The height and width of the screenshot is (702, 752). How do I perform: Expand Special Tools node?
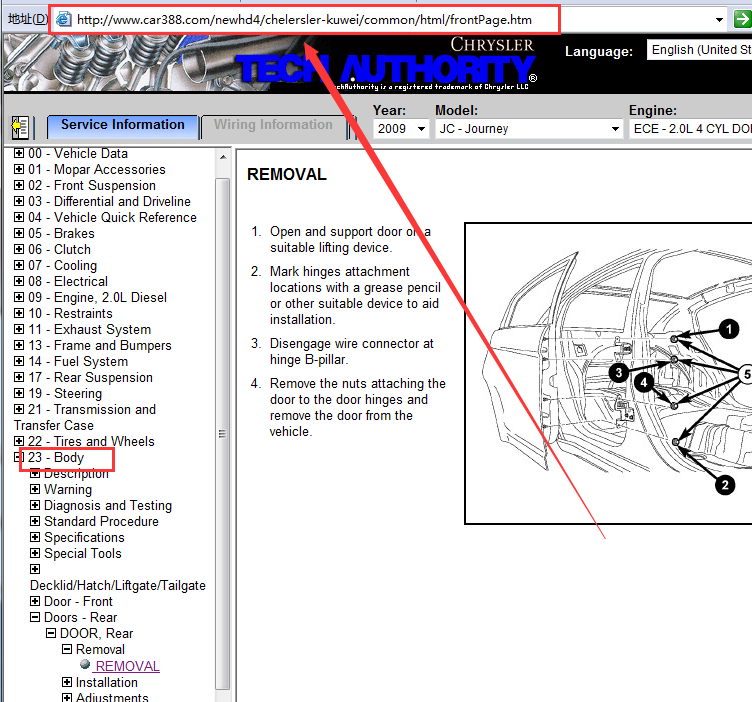35,553
